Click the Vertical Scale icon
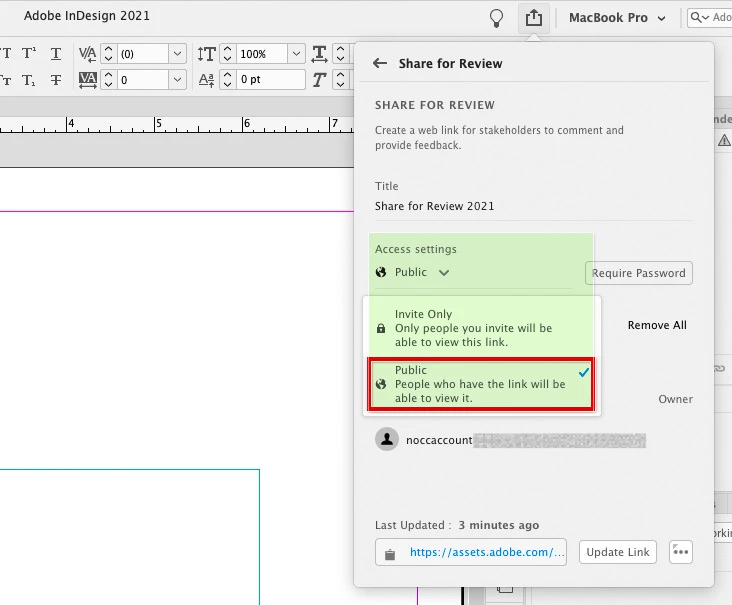Viewport: 732px width, 605px height. (206, 54)
